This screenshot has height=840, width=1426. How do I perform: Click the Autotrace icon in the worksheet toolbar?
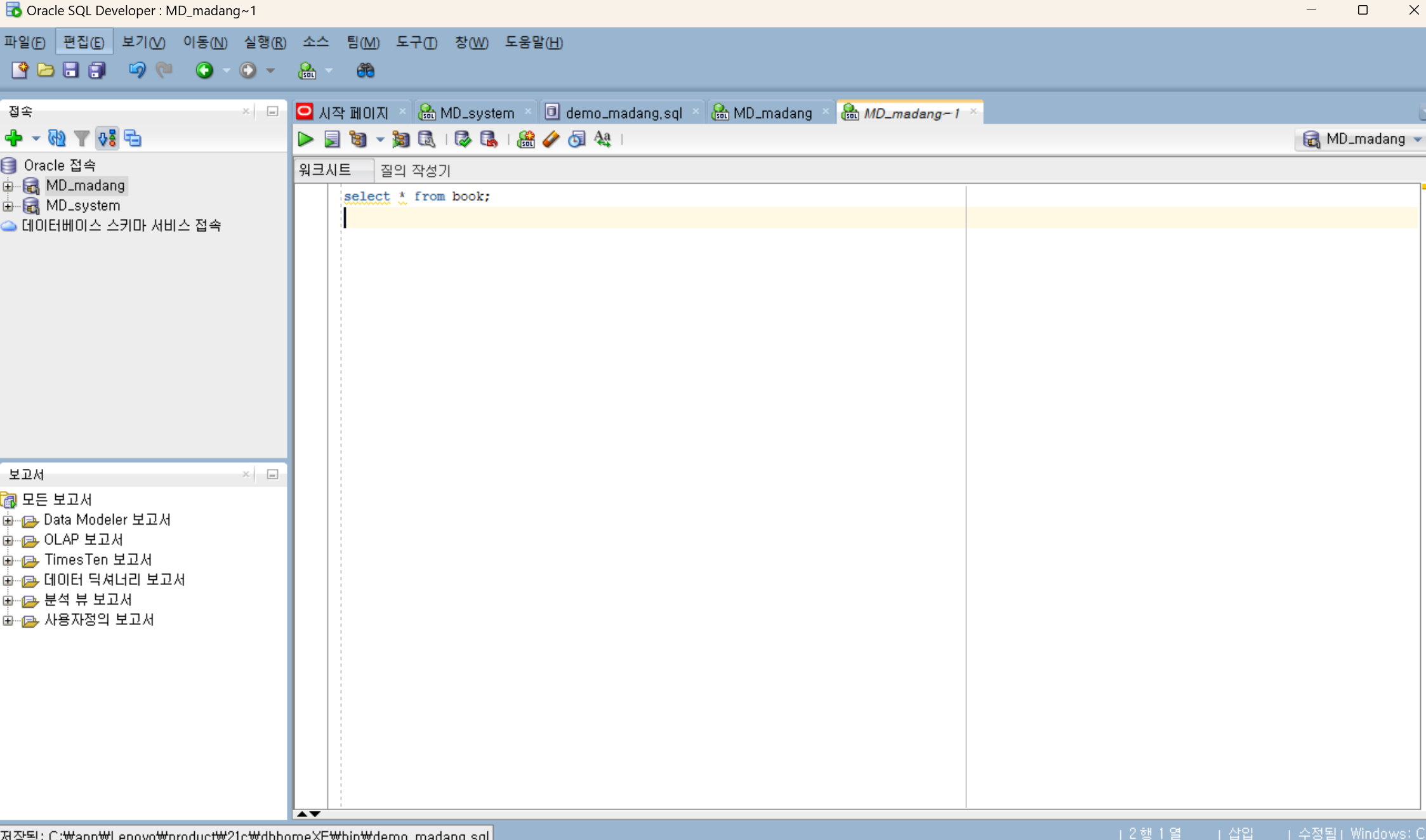point(400,139)
